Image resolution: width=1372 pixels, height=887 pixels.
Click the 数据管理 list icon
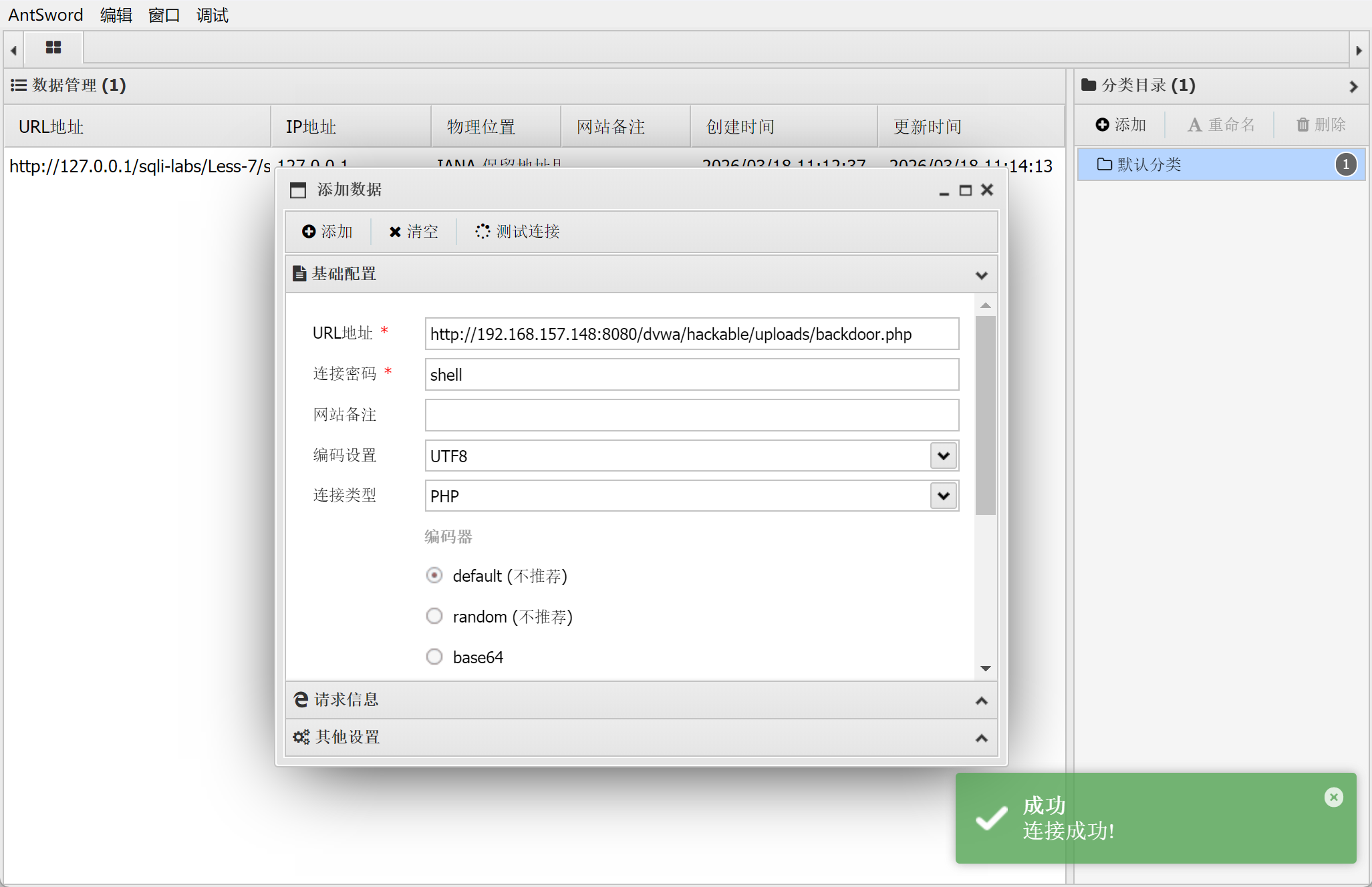pyautogui.click(x=19, y=85)
